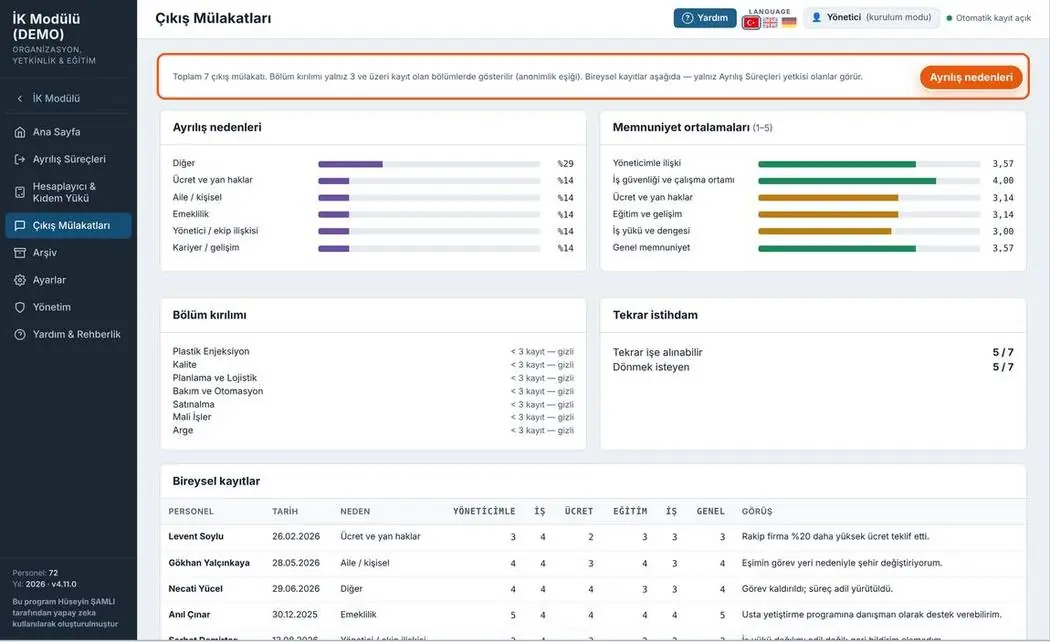The image size is (1050, 642).
Task: Switch language with the Turkish flag
Action: tap(751, 23)
